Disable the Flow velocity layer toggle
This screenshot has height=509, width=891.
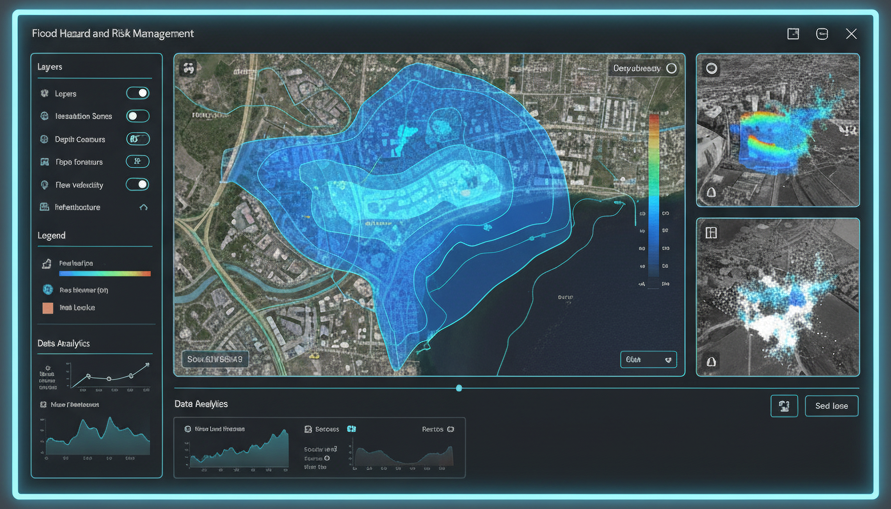tap(138, 185)
